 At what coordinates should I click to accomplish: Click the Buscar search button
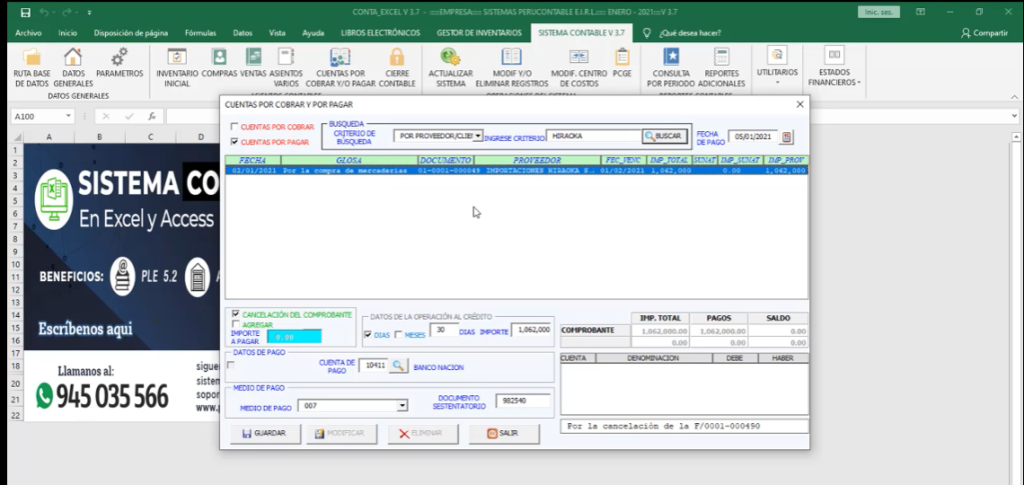[x=663, y=136]
